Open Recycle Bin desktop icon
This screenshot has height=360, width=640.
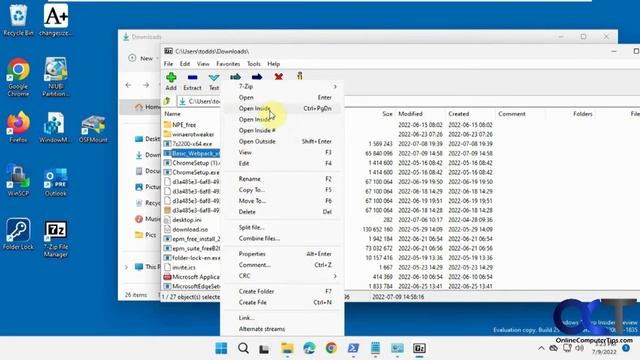tap(18, 20)
